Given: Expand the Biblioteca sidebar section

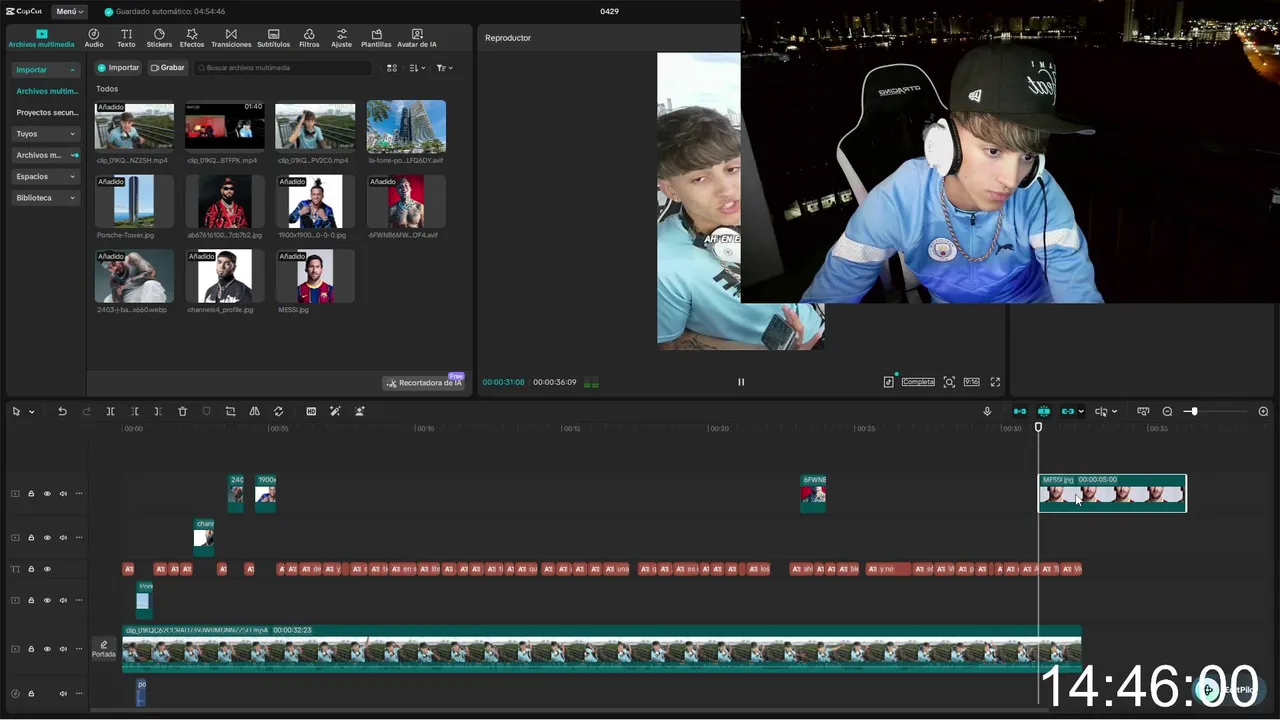Looking at the screenshot, I should [x=46, y=198].
